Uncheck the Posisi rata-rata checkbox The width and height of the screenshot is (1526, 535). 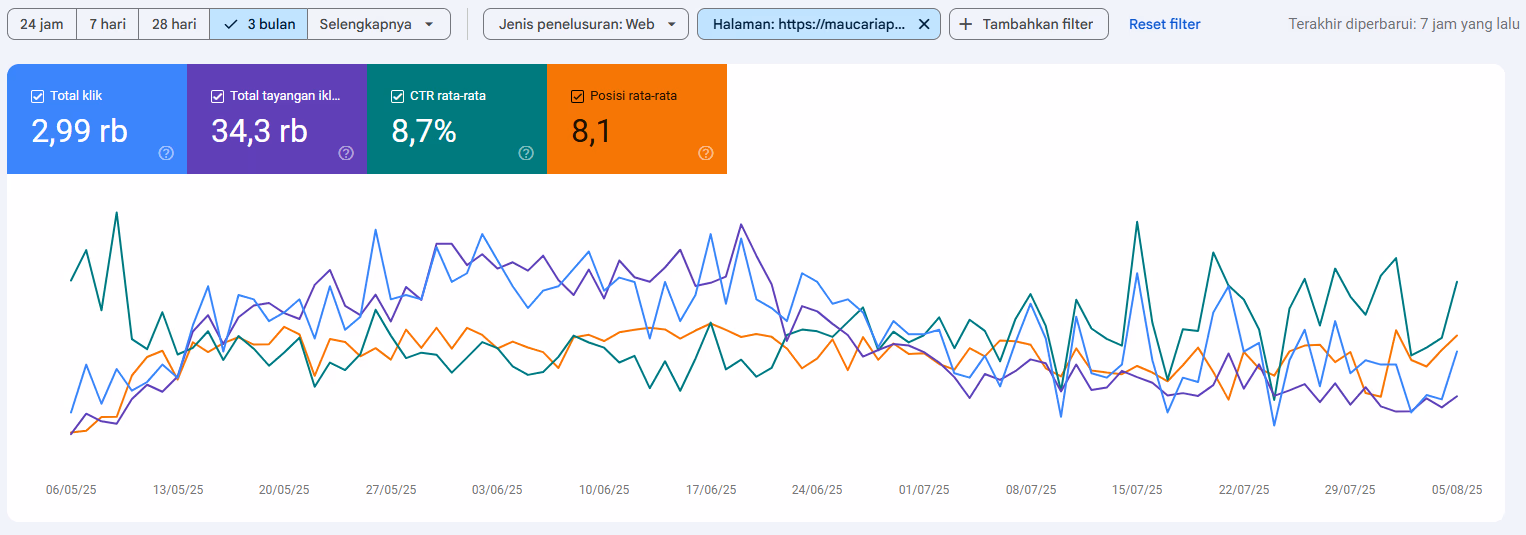point(577,96)
